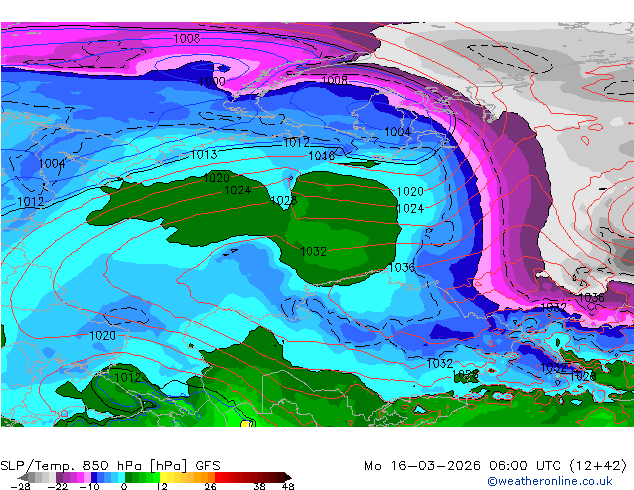
Task: Click the 48 value on the temperature legend
Action: pyautogui.click(x=288, y=486)
